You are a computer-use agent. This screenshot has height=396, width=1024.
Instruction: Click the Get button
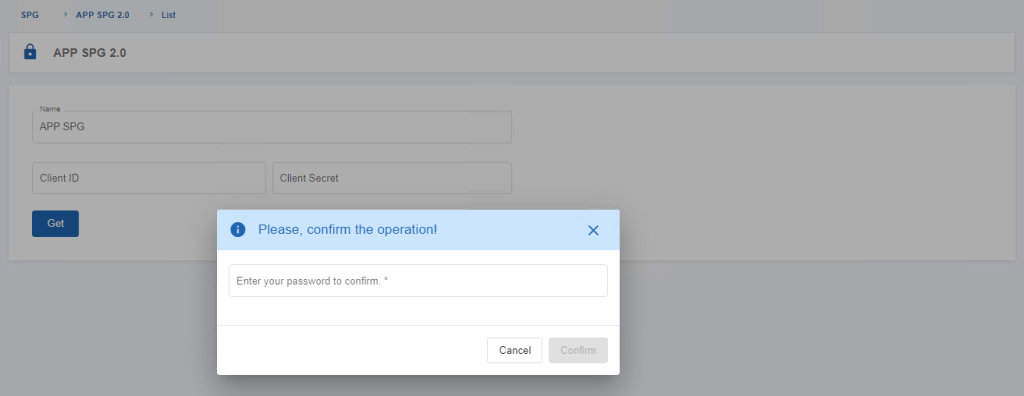[56, 223]
